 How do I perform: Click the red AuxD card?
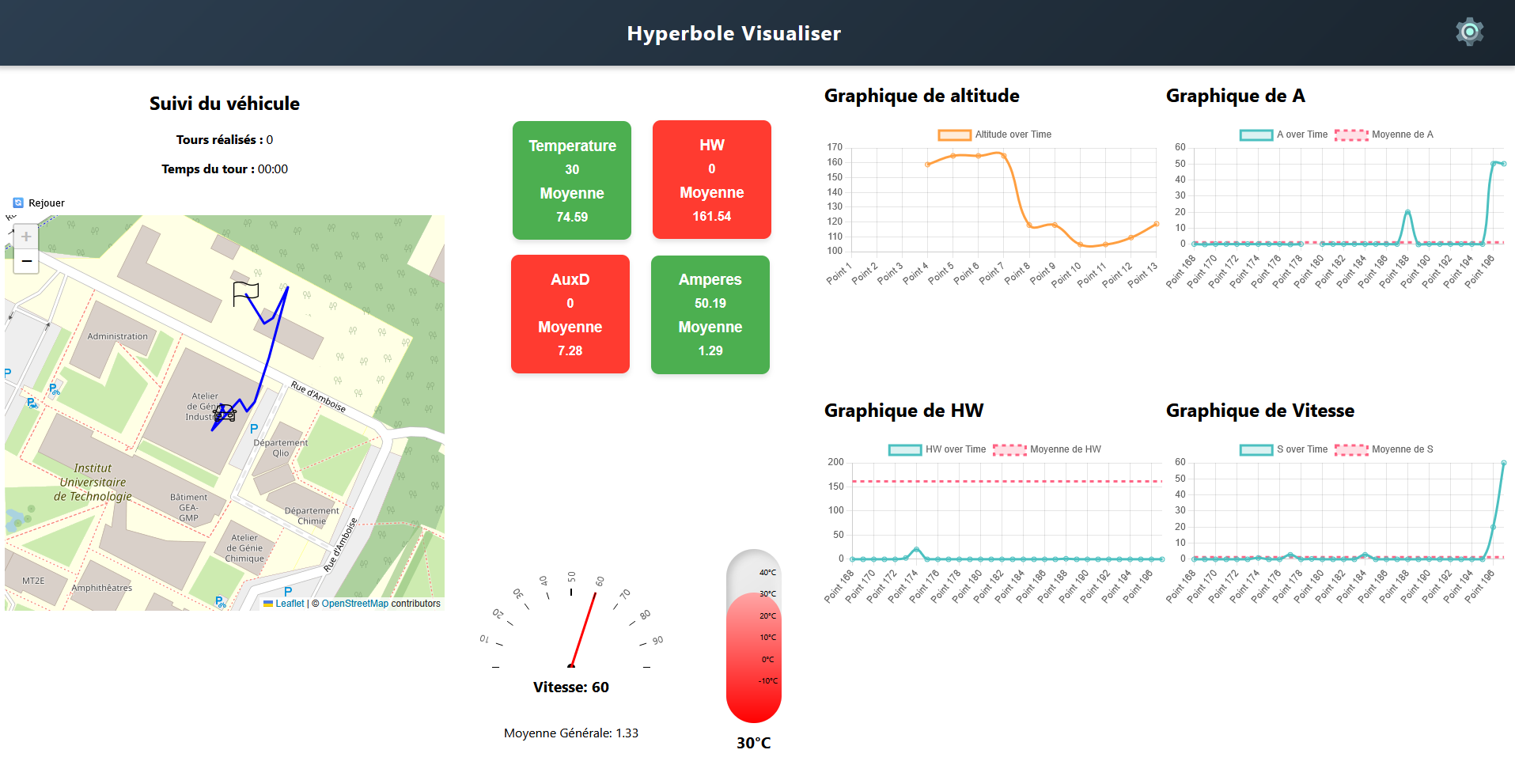coord(570,314)
